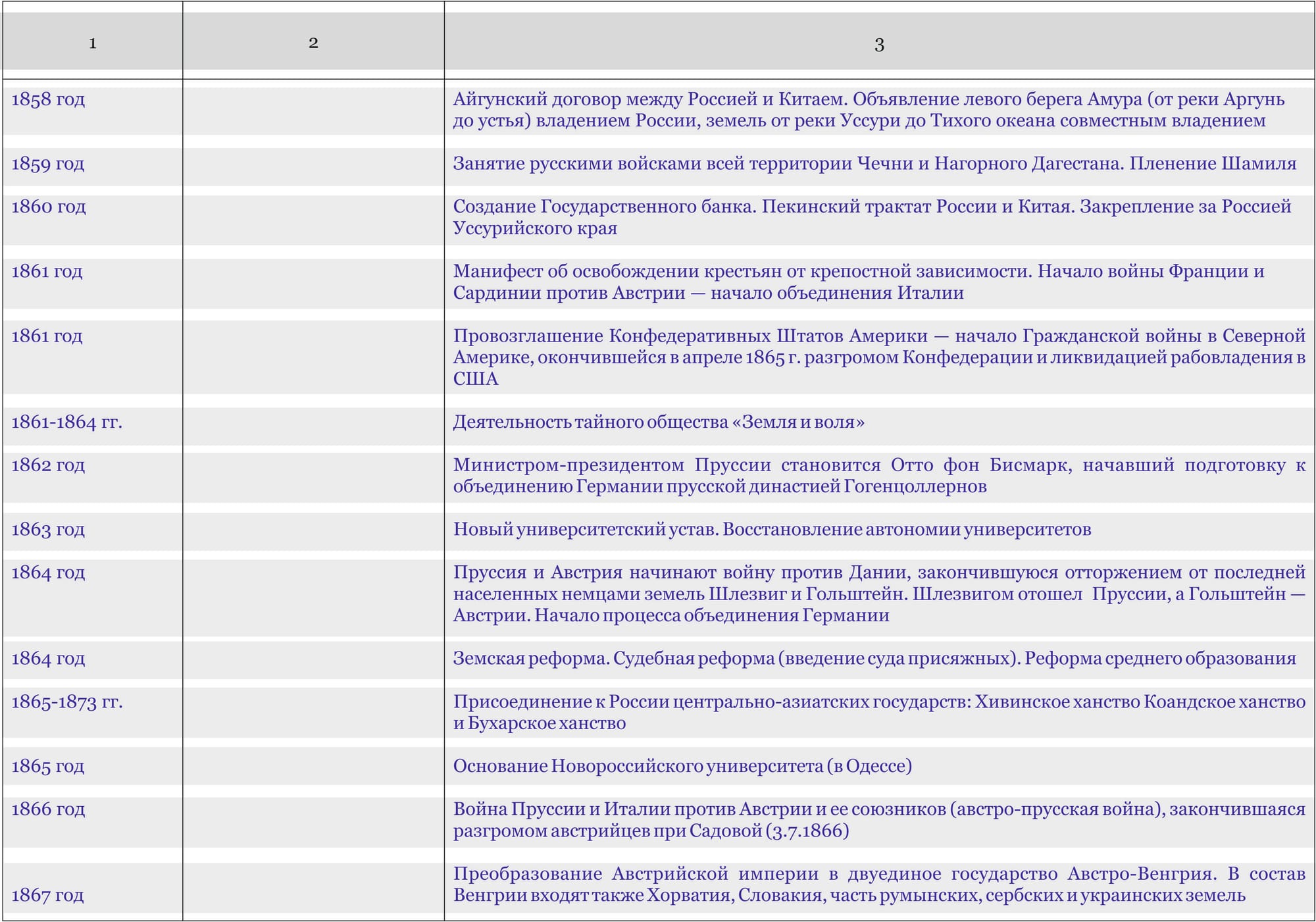
Task: Click the line 'Австрии. Начало процесса объединения Германии'
Action: [671, 615]
